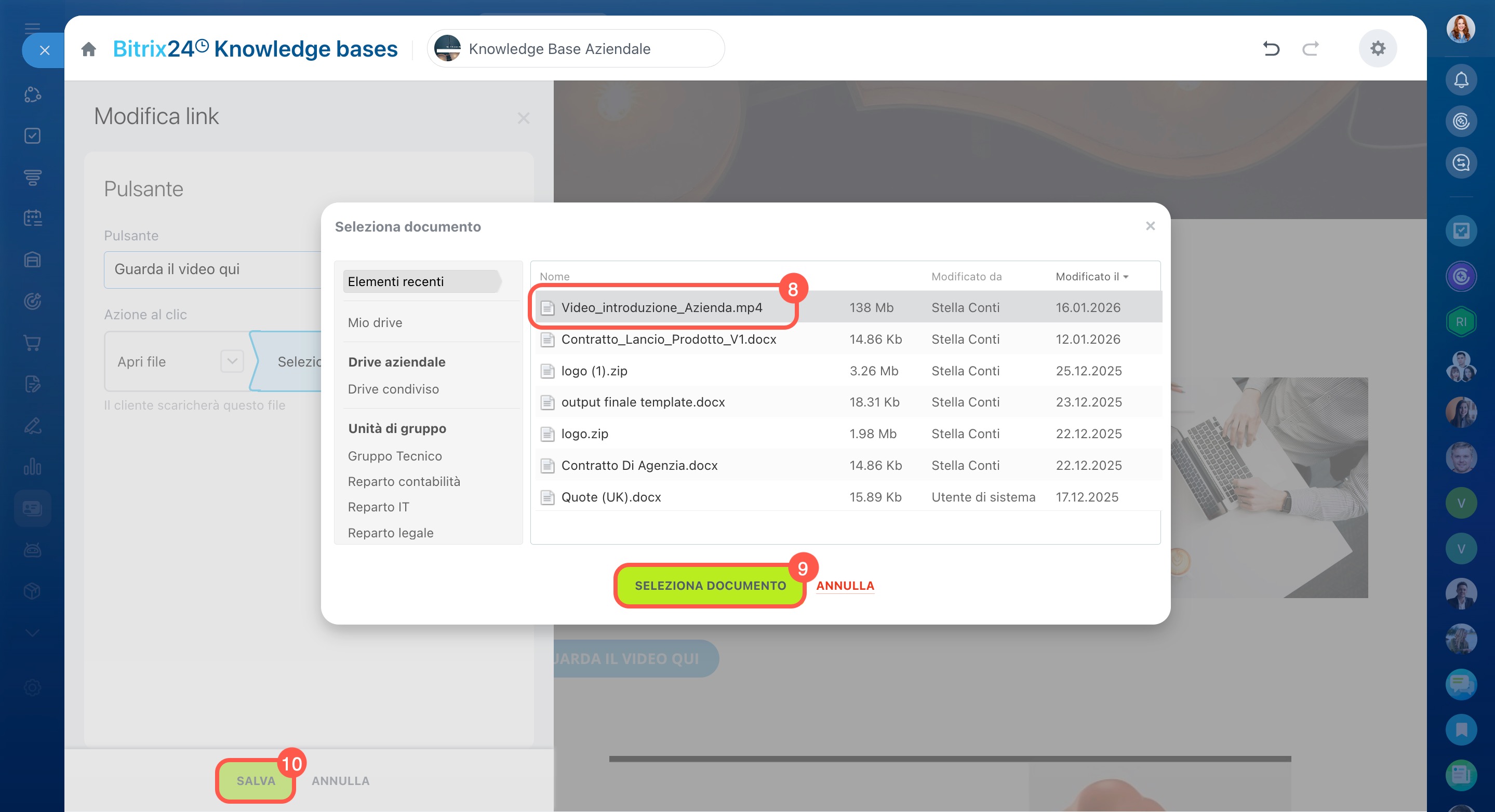Screen dimensions: 1495x812
Task: Click the tasks checkmark icon in left sidebar
Action: 33,136
